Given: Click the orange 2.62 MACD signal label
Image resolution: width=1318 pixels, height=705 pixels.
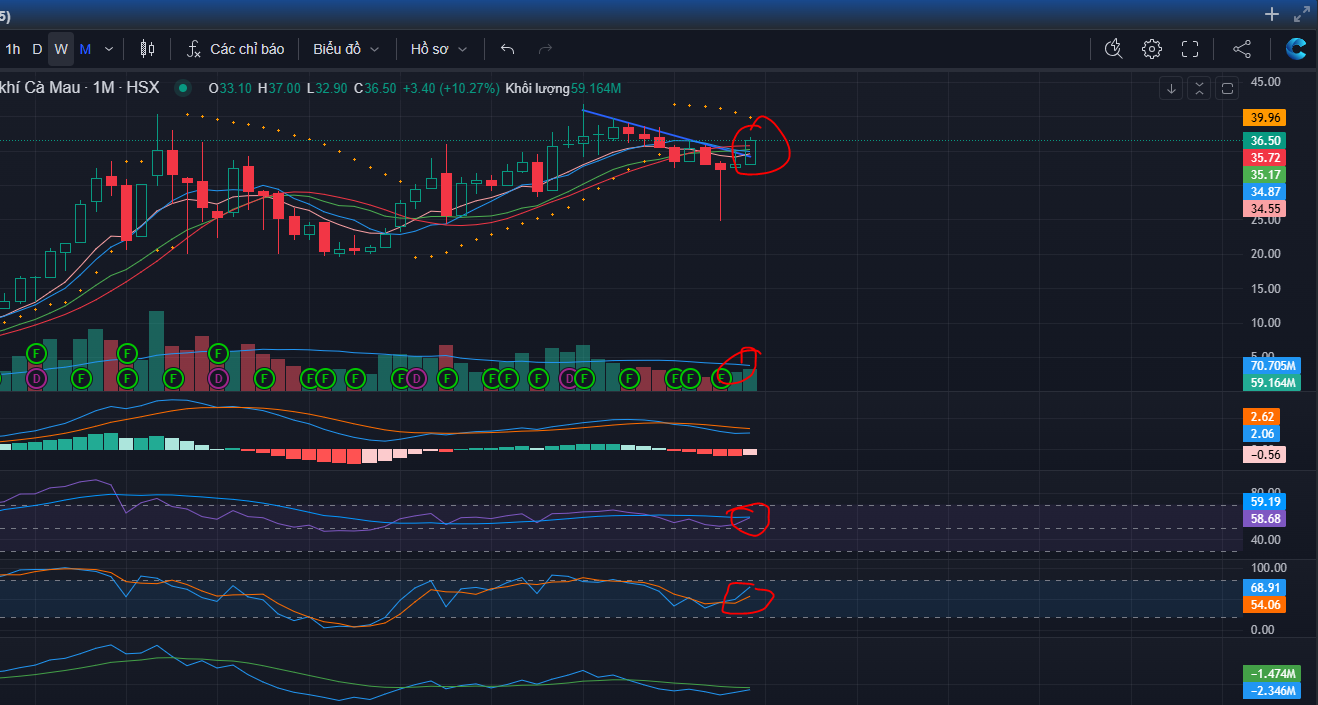Looking at the screenshot, I should tap(1262, 416).
